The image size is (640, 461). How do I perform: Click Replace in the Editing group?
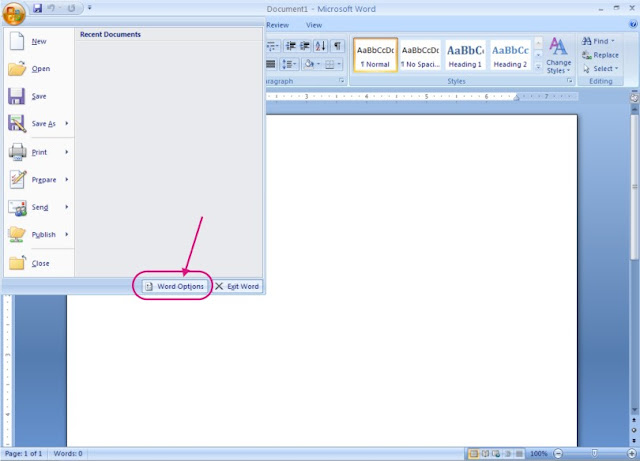point(600,55)
